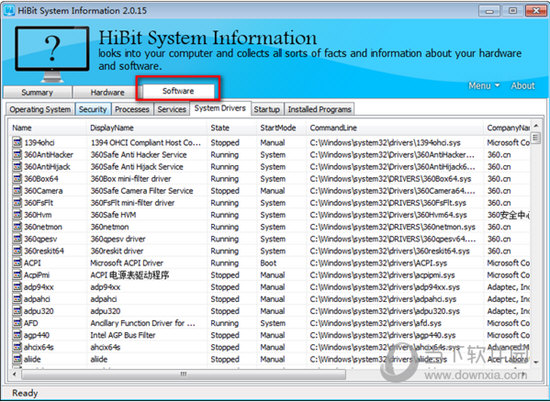Viewport: 550px width, 402px height.
Task: Open the Processes sub-tab
Action: point(132,109)
